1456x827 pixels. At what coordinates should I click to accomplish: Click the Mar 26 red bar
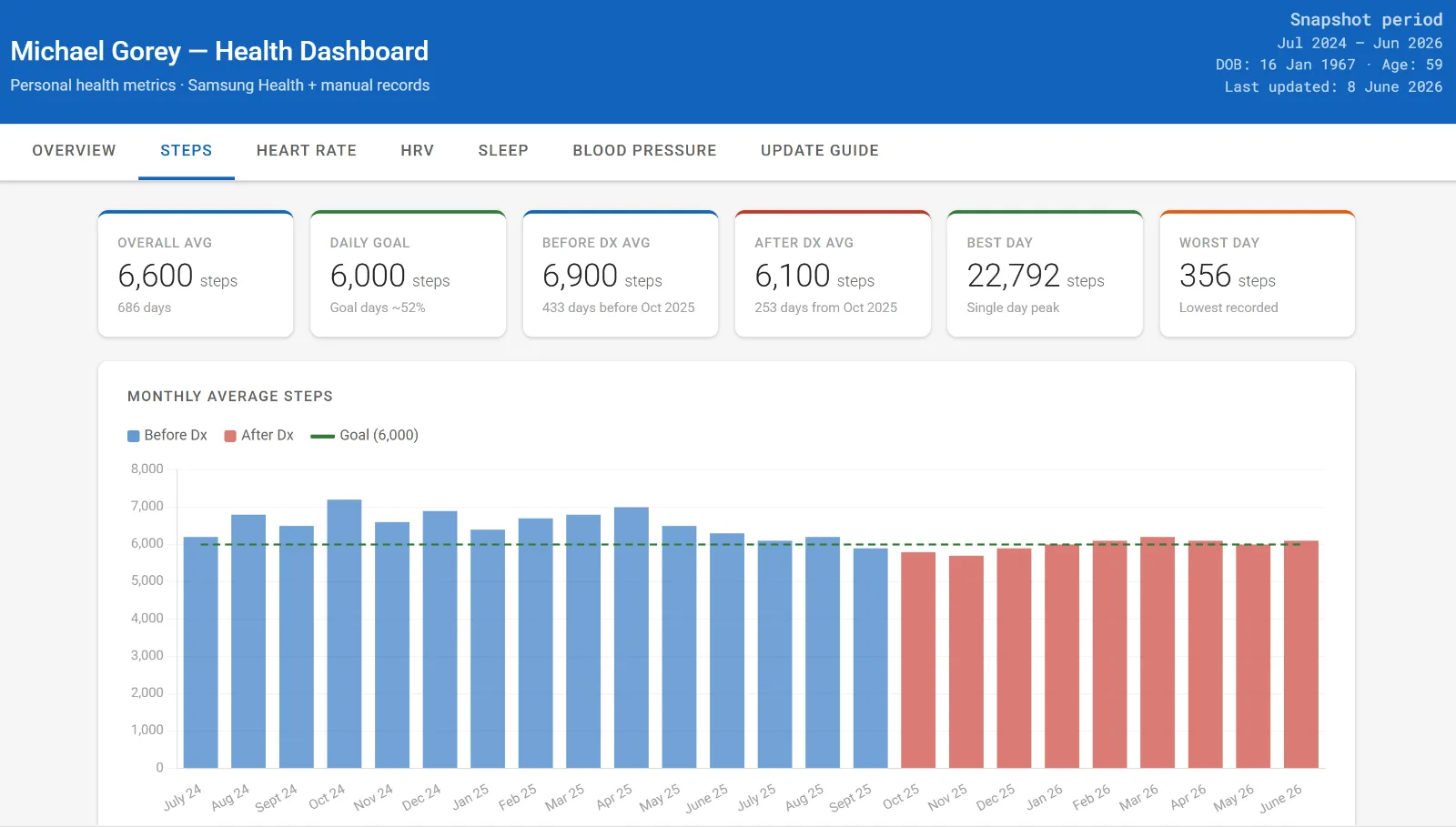pos(1158,652)
